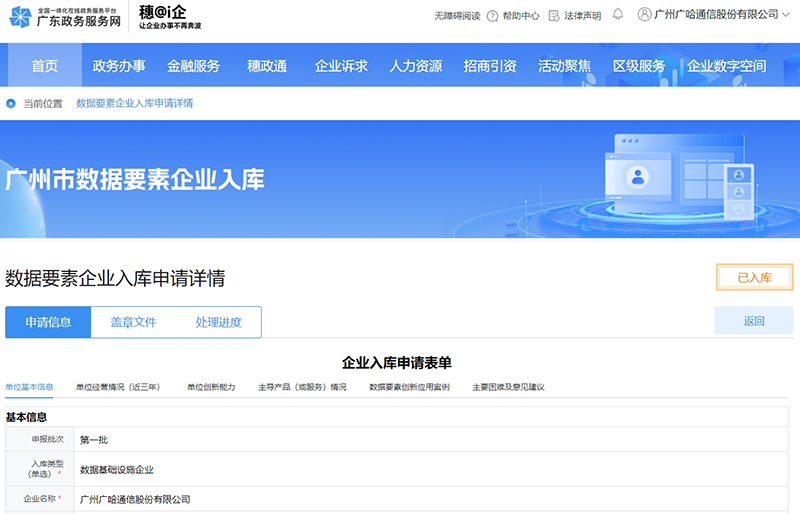The height and width of the screenshot is (514, 800).
Task: Click the 无障碍阅读 link
Action: click(457, 16)
